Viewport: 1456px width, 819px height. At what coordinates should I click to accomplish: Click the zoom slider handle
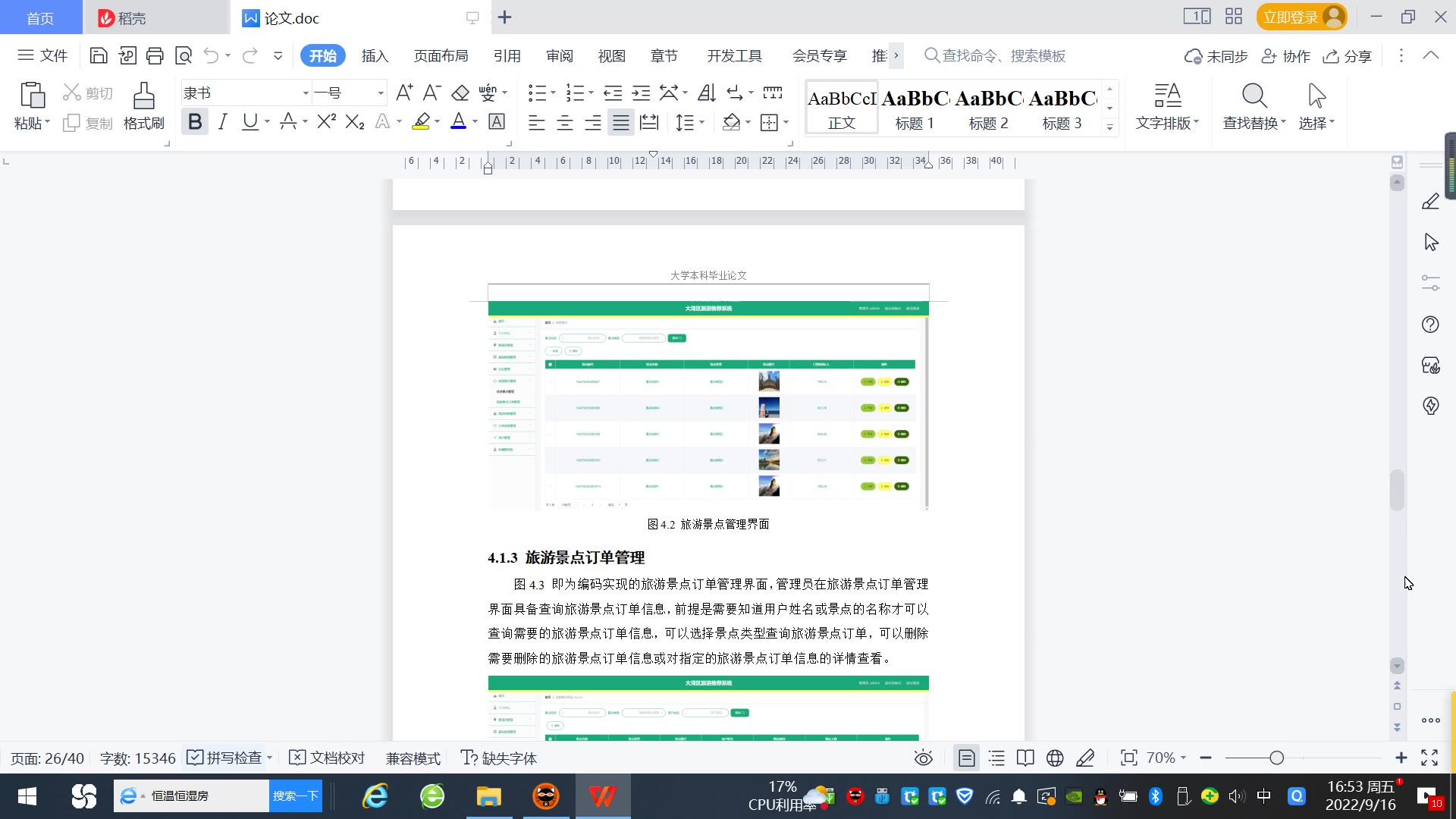(1276, 758)
